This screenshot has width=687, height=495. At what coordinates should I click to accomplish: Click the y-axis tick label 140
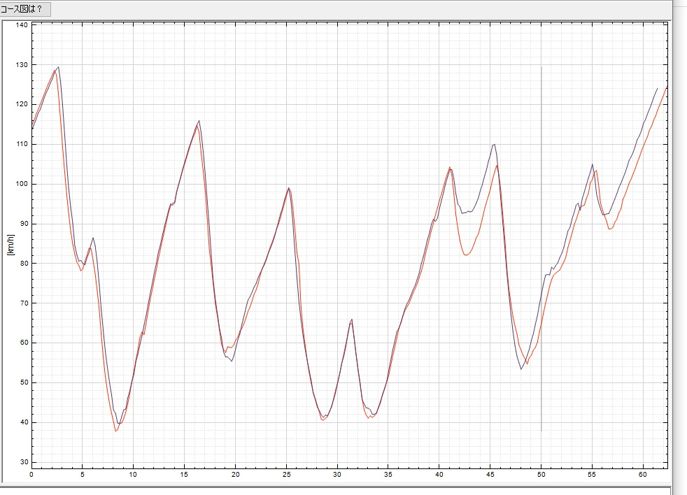(21, 25)
